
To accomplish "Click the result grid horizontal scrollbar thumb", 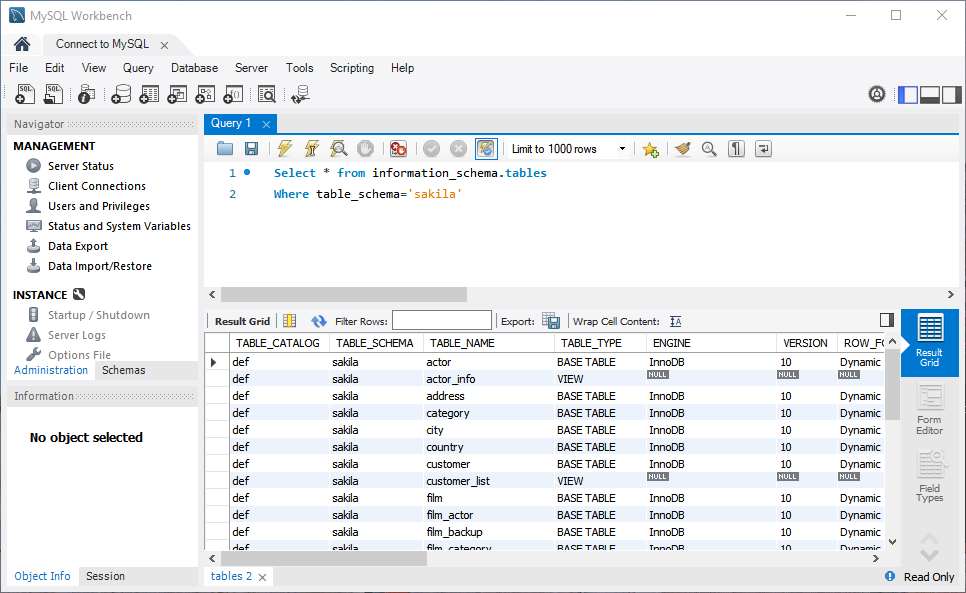I will (324, 559).
